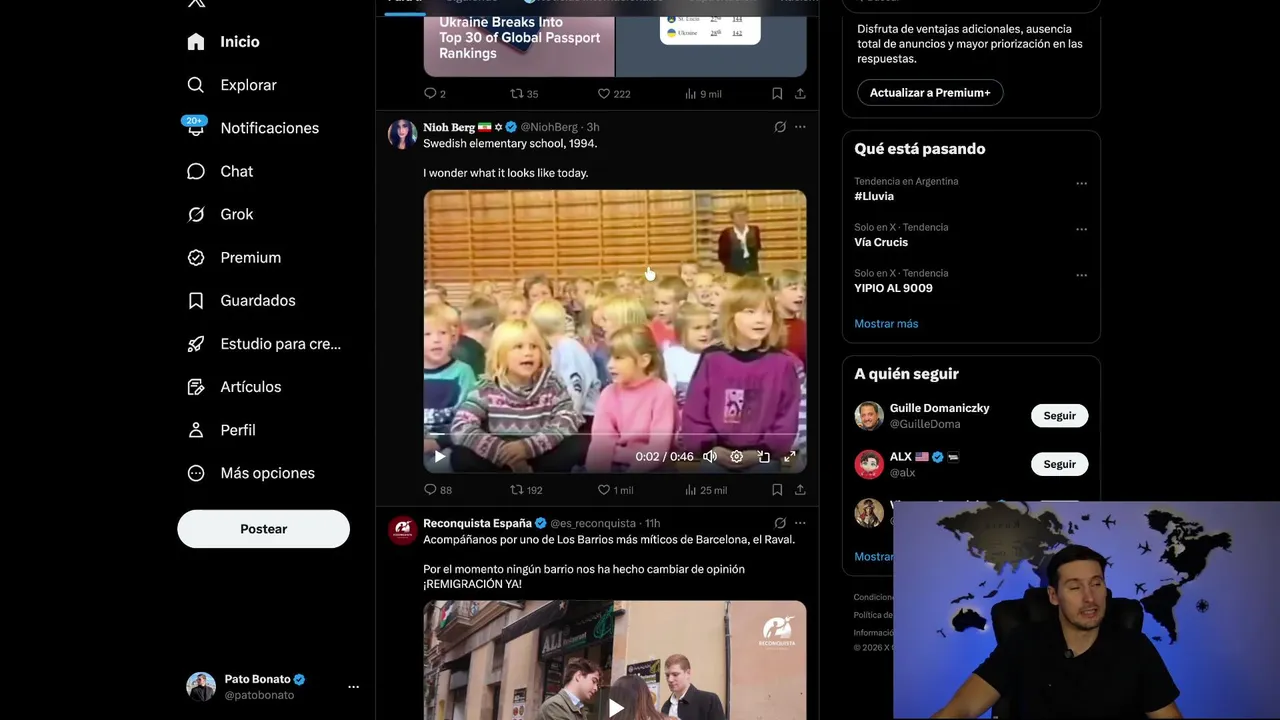
Task: Play the Swedish school video
Action: click(440, 456)
